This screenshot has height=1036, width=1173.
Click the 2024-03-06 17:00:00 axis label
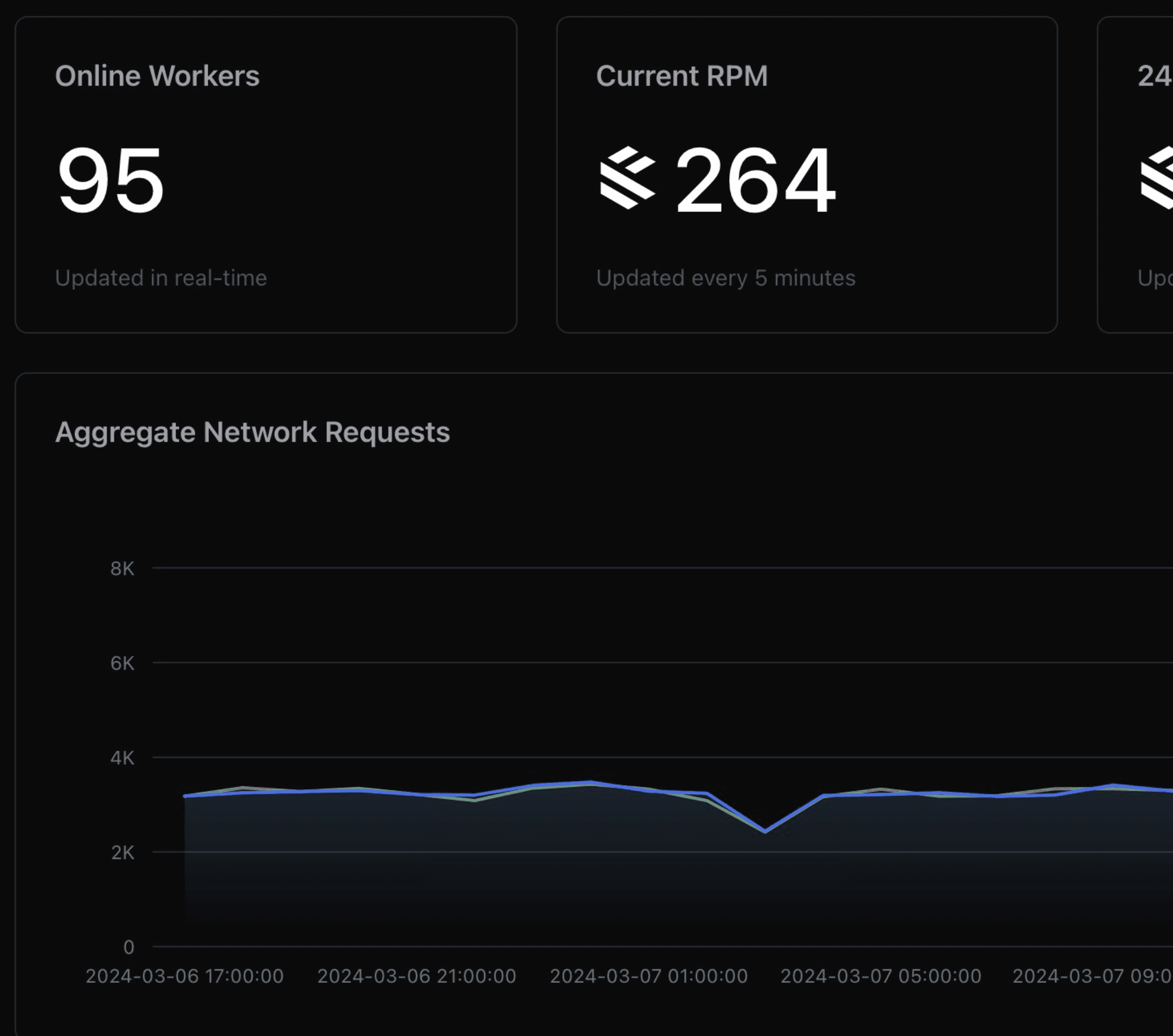[x=185, y=977]
